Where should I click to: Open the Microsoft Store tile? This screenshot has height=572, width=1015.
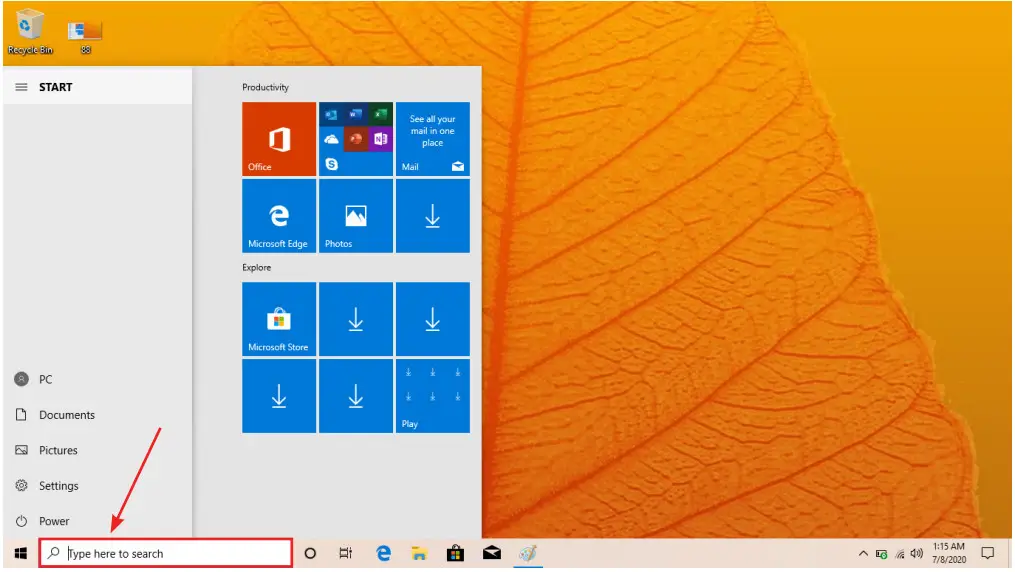coord(279,318)
